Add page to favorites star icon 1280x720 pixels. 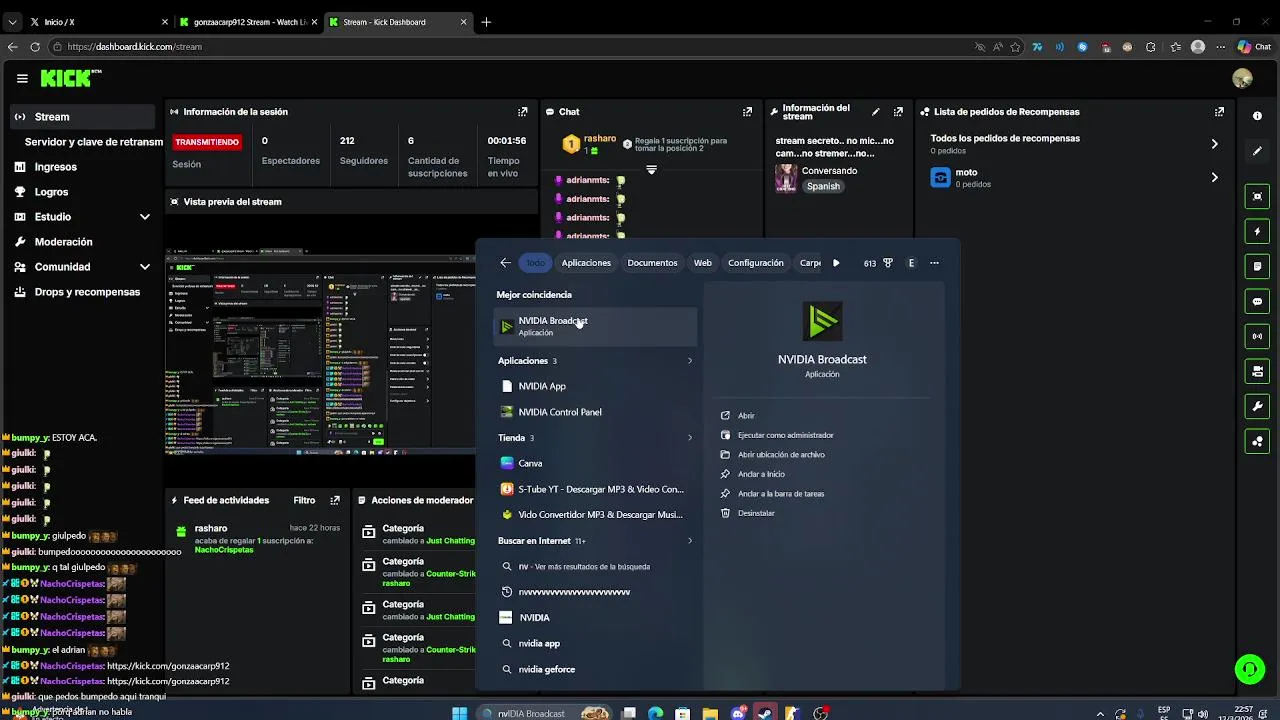pyautogui.click(x=1015, y=46)
